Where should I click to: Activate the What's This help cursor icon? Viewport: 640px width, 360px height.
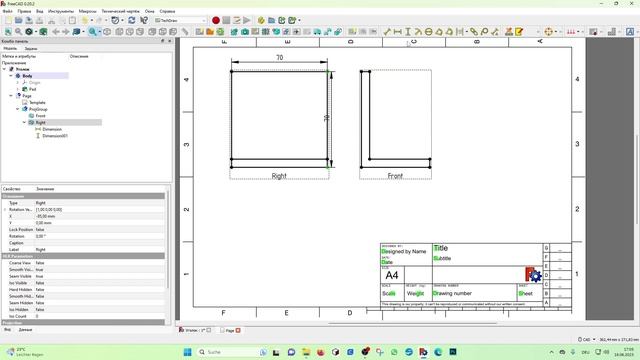pyautogui.click(x=144, y=20)
